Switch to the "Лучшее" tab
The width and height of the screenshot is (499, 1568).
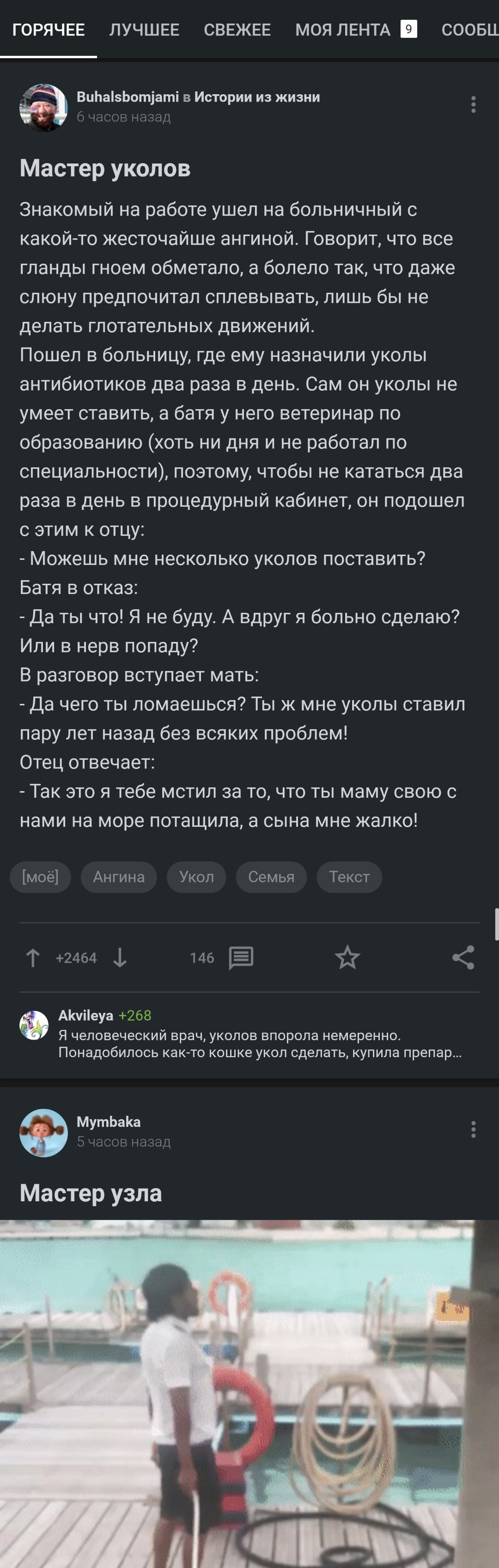tap(145, 30)
